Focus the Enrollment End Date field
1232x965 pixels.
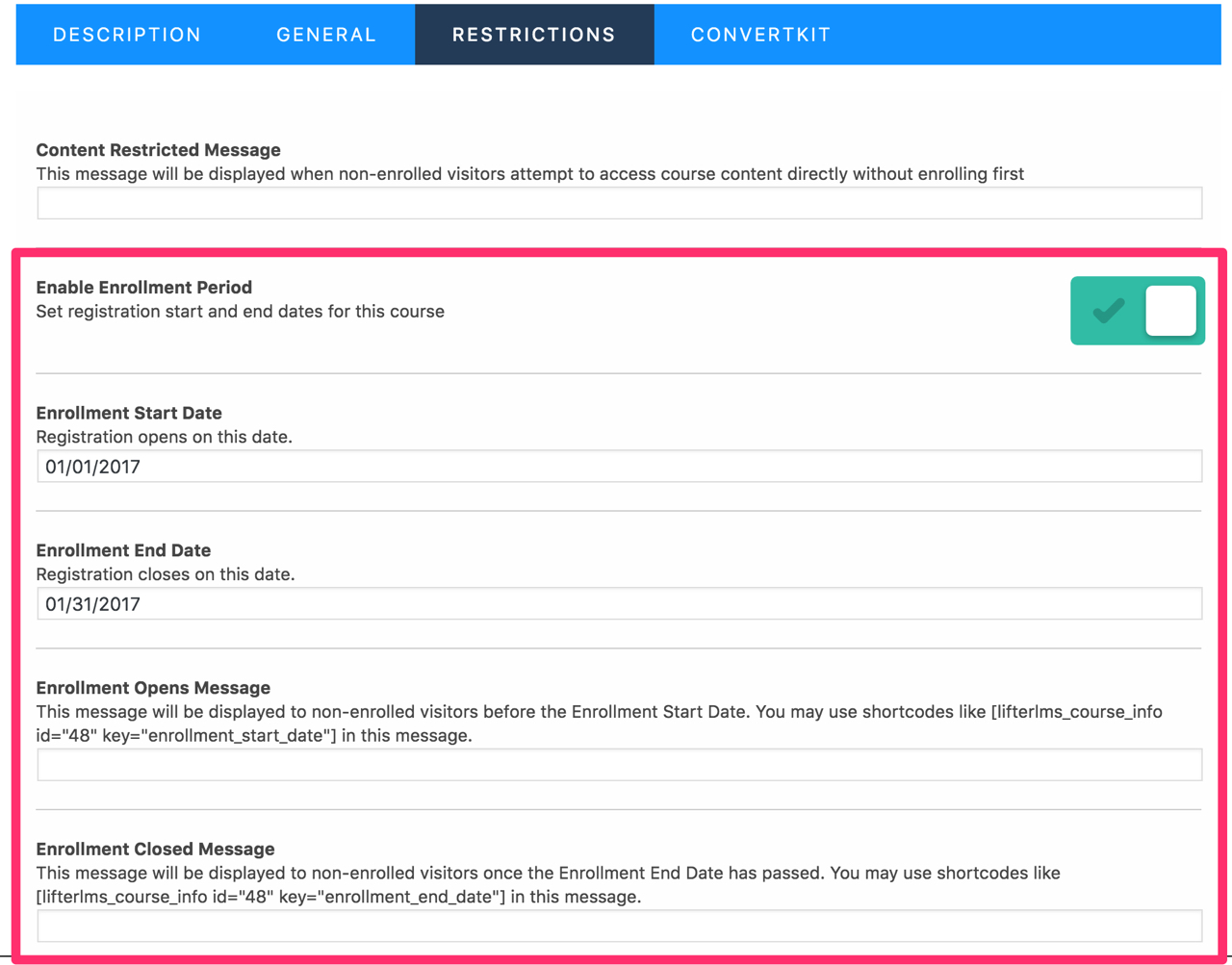620,604
